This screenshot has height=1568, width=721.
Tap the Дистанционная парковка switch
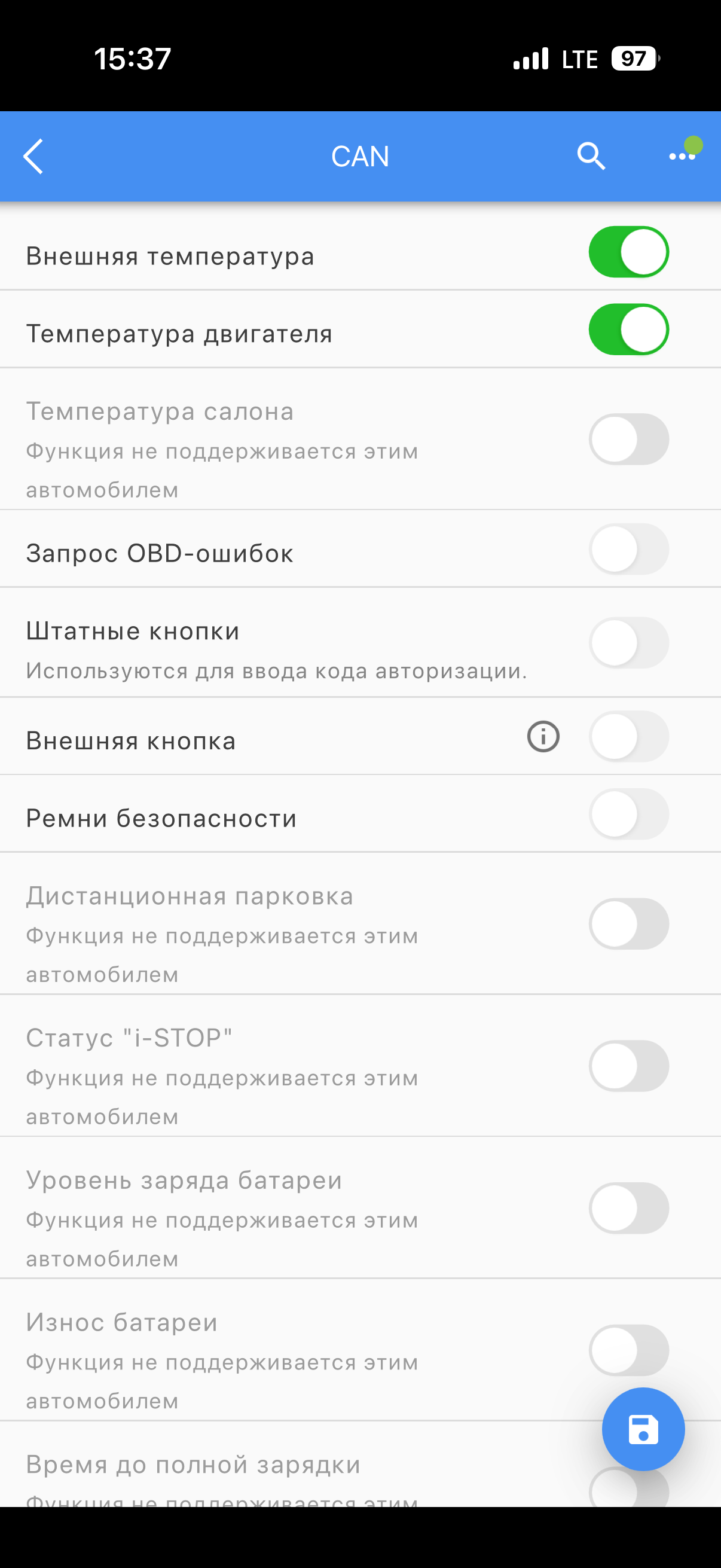(x=628, y=924)
